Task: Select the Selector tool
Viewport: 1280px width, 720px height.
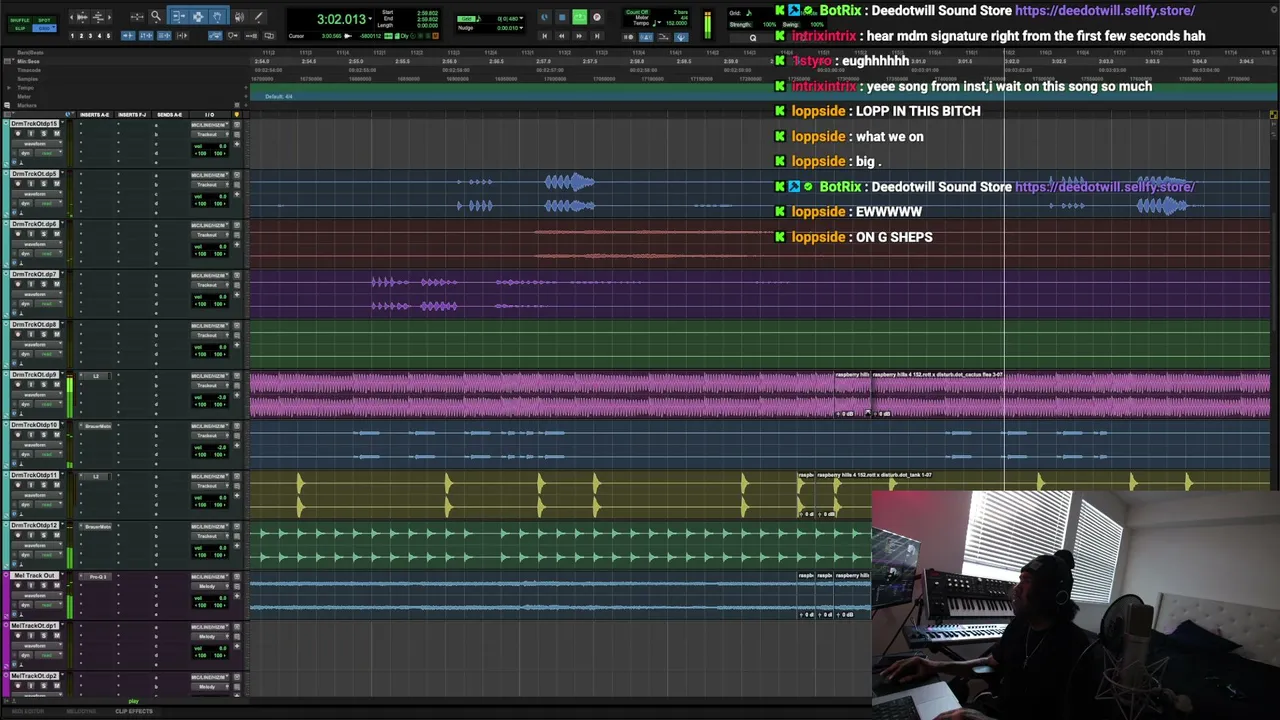Action: pos(198,17)
